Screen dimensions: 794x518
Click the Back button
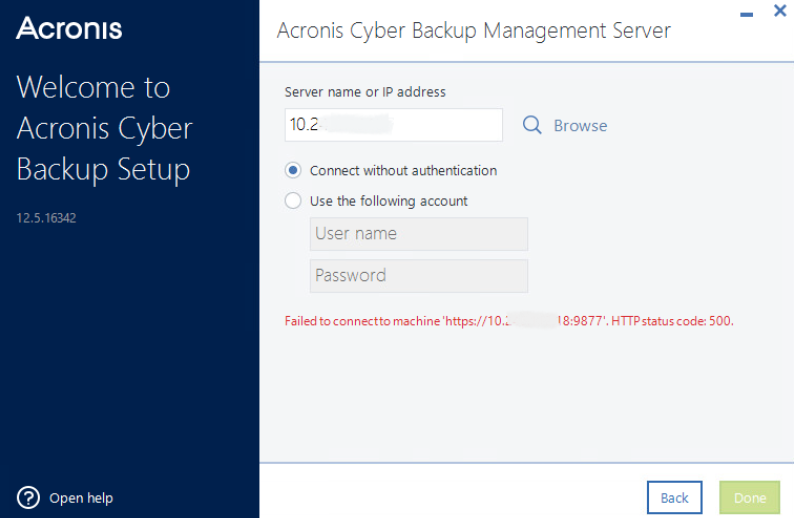[x=674, y=497]
